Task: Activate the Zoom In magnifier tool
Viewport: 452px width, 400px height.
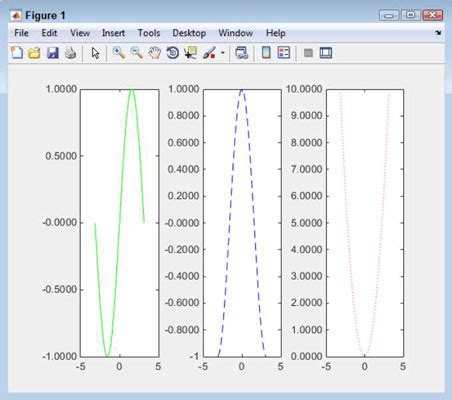Action: [x=119, y=53]
